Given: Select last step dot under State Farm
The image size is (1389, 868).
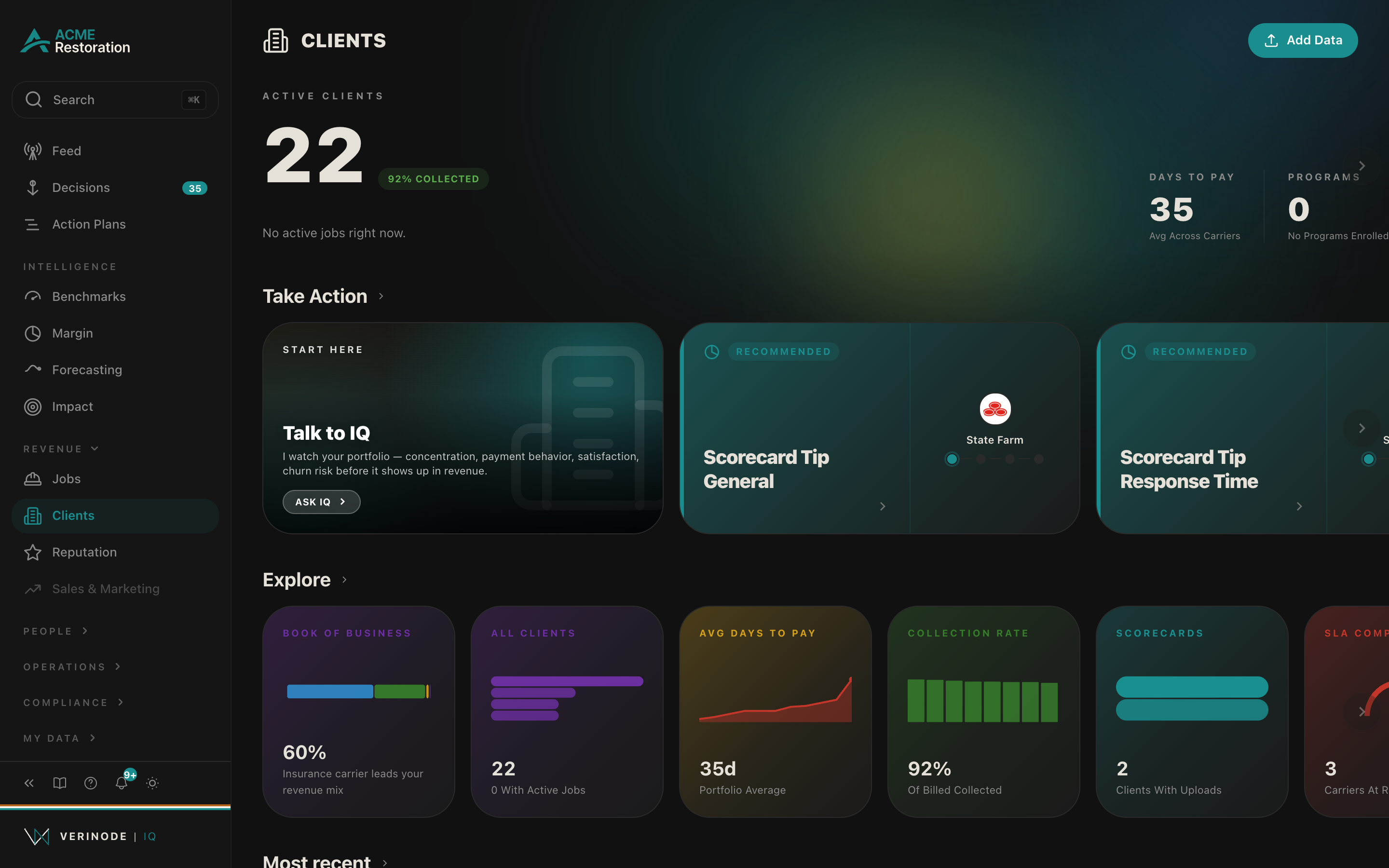Looking at the screenshot, I should click(x=1038, y=459).
